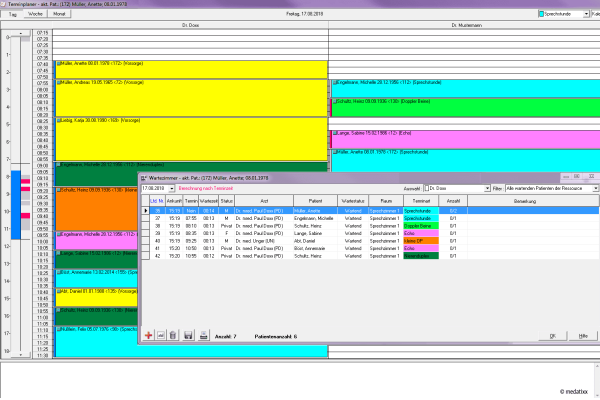Click the small icon on Nüßlein, Felix appointment
The height and width of the screenshot is (400, 600).
pos(59,329)
